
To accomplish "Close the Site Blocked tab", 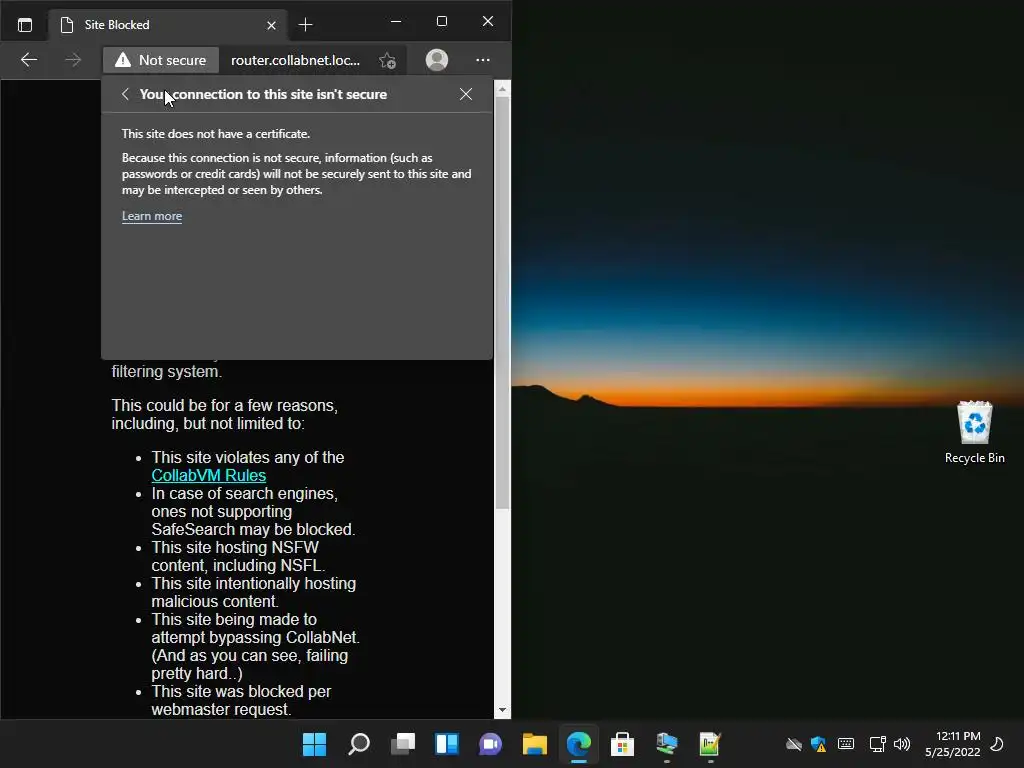I will (x=272, y=25).
